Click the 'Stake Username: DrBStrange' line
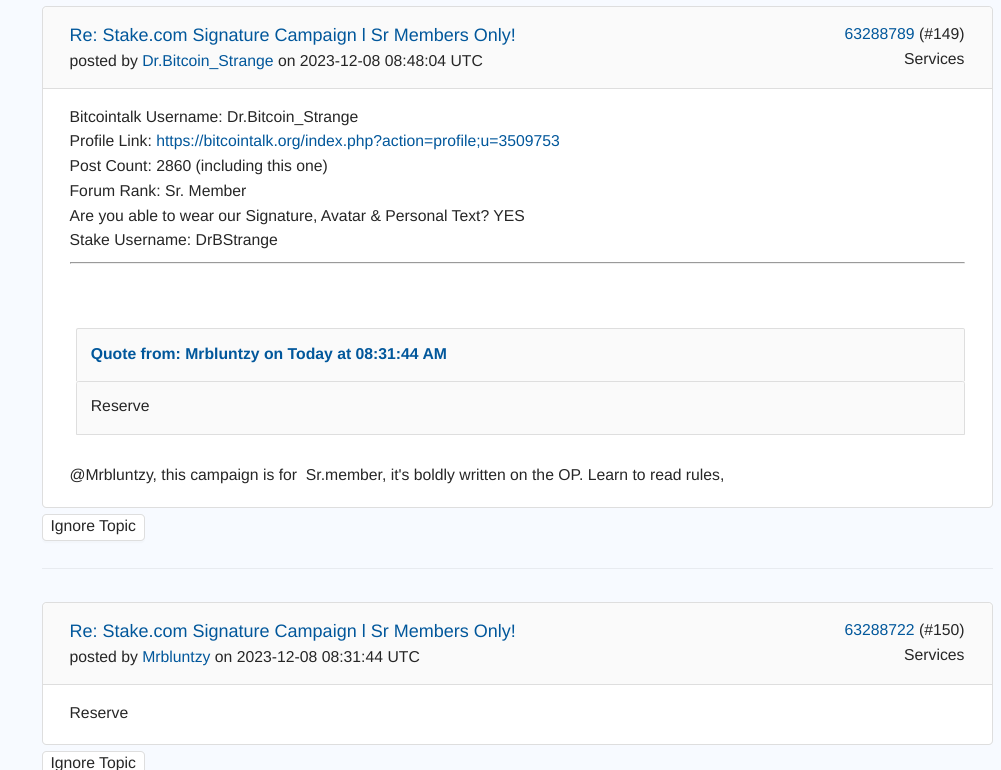Image resolution: width=1001 pixels, height=770 pixels. click(x=174, y=240)
